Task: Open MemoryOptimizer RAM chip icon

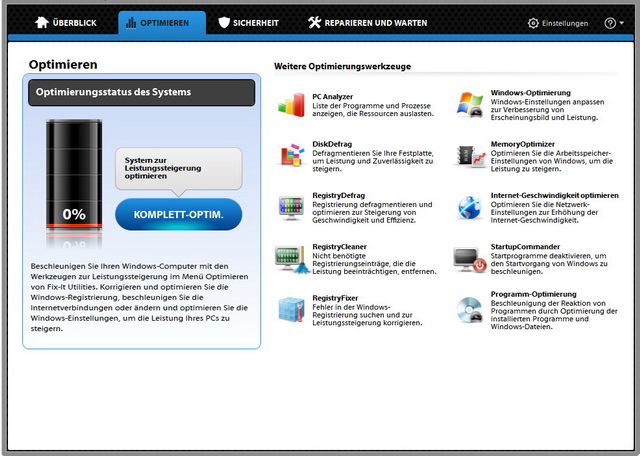Action: [471, 156]
